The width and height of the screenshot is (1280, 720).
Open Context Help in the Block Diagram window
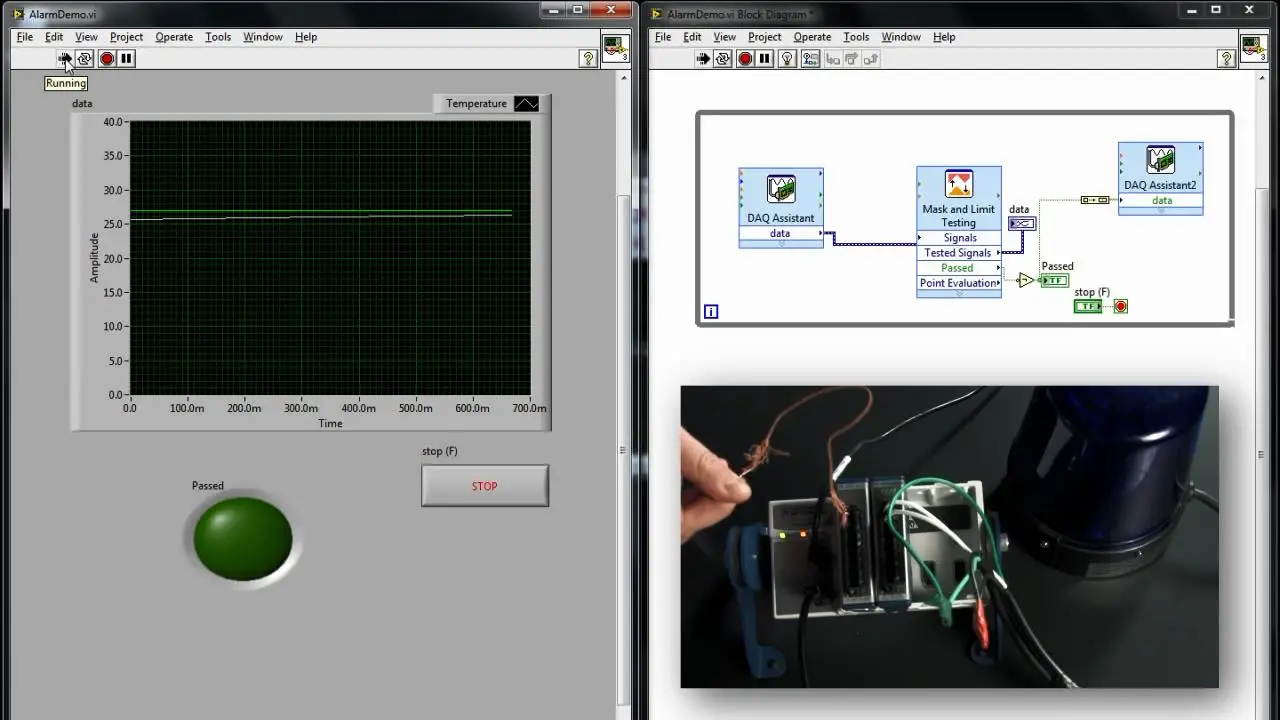point(1226,59)
